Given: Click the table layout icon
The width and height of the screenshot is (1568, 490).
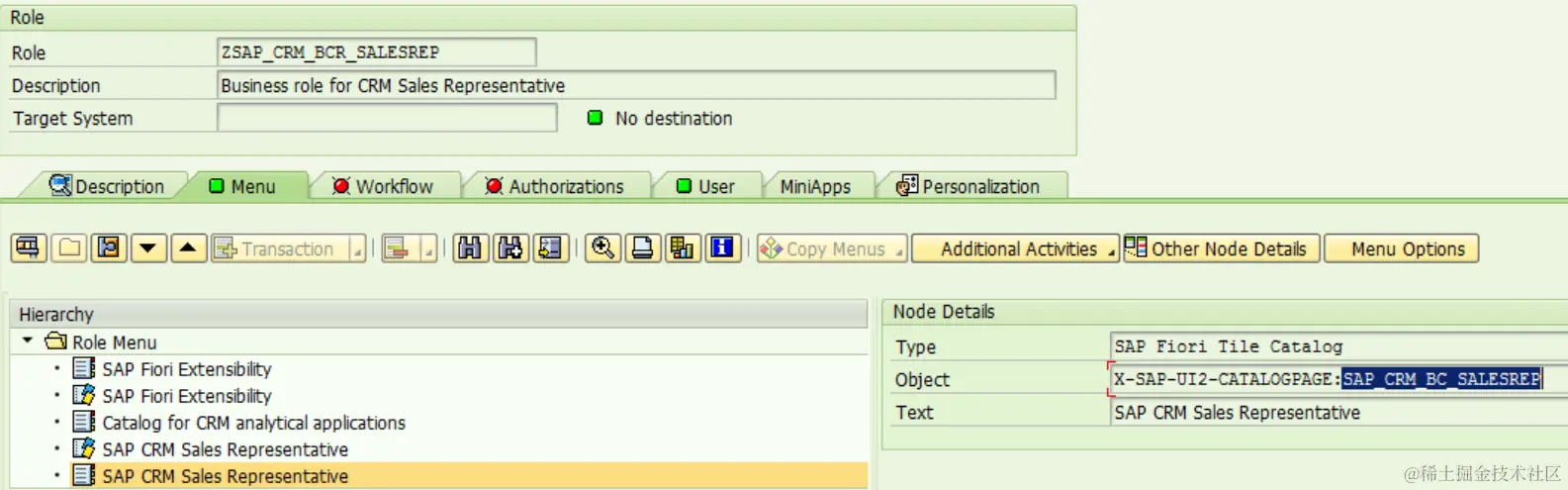Looking at the screenshot, I should (682, 248).
